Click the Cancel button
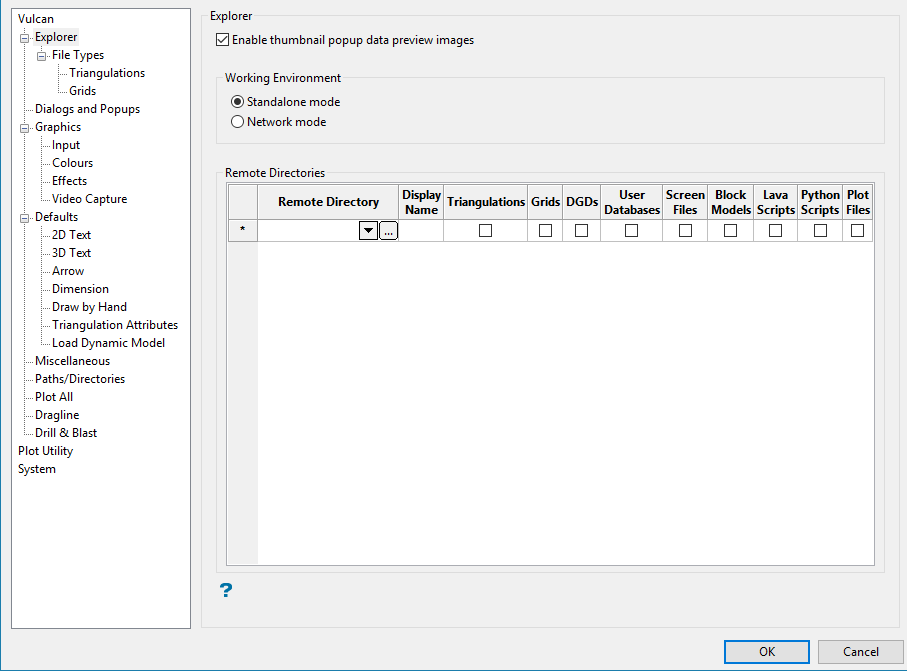907x671 pixels. (860, 652)
